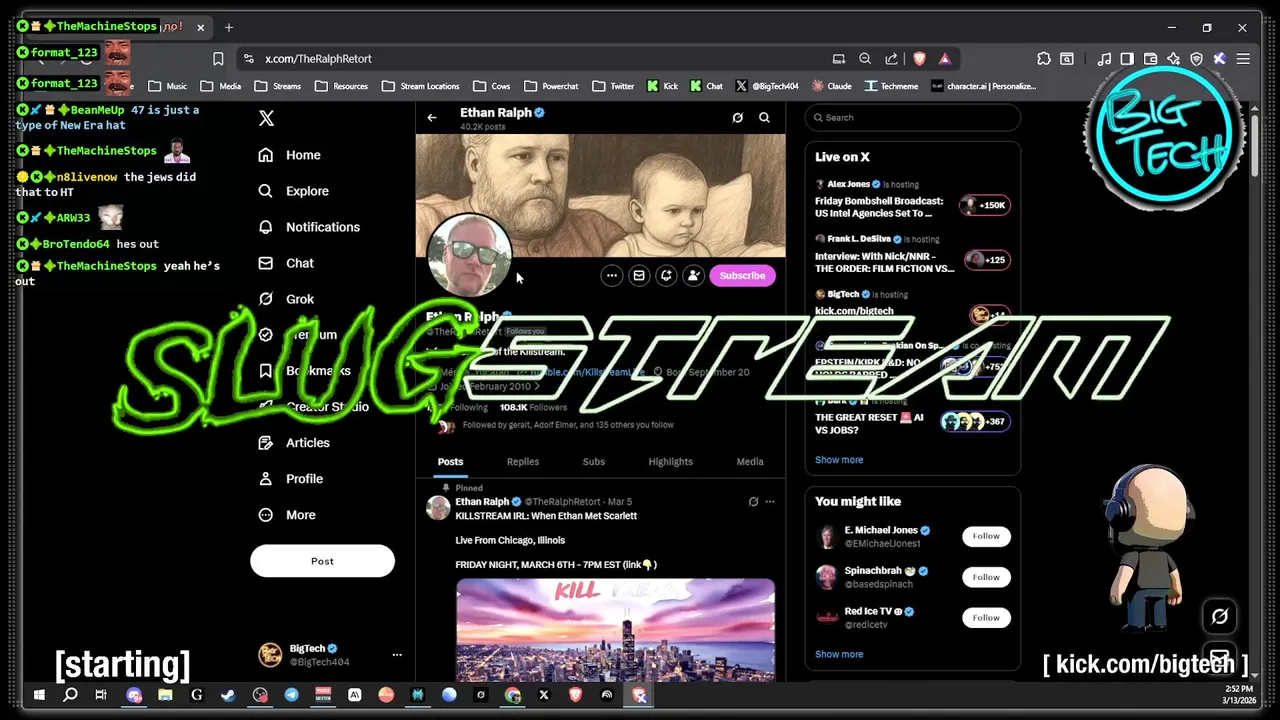Open the Twitter bookmarks folder

(613, 86)
